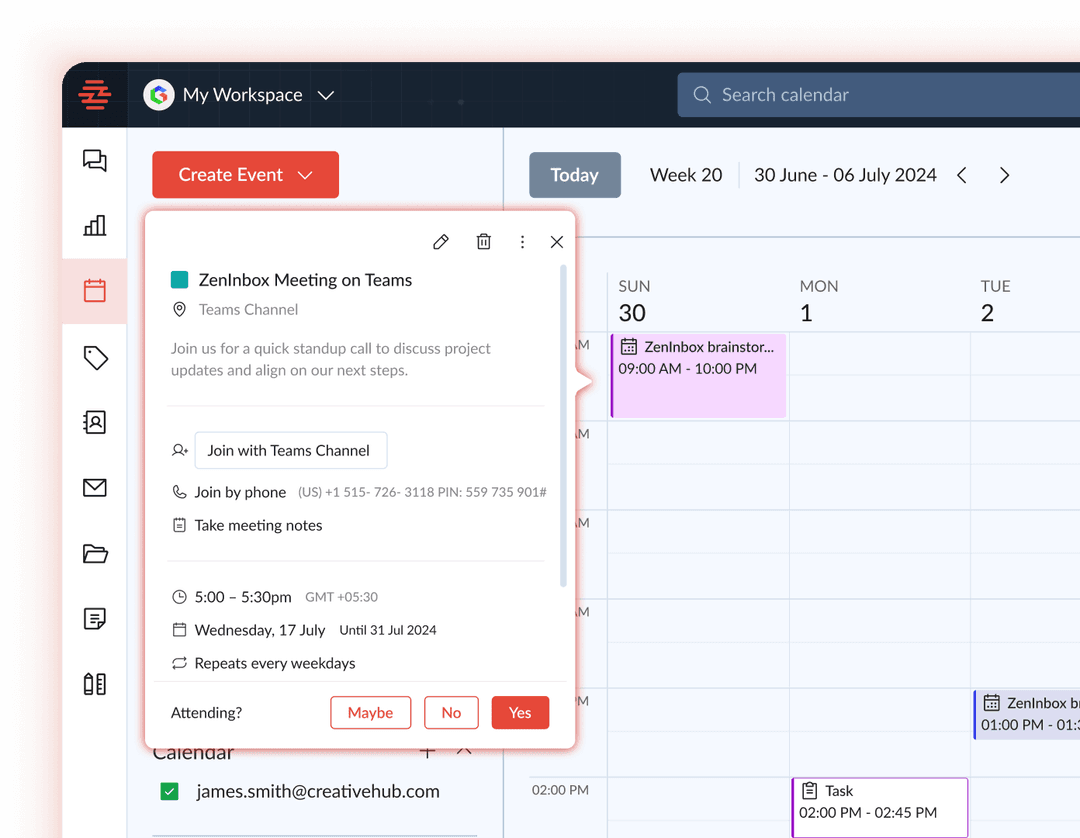Open the contacts address book sidebar icon
This screenshot has height=838, width=1080.
(x=94, y=422)
